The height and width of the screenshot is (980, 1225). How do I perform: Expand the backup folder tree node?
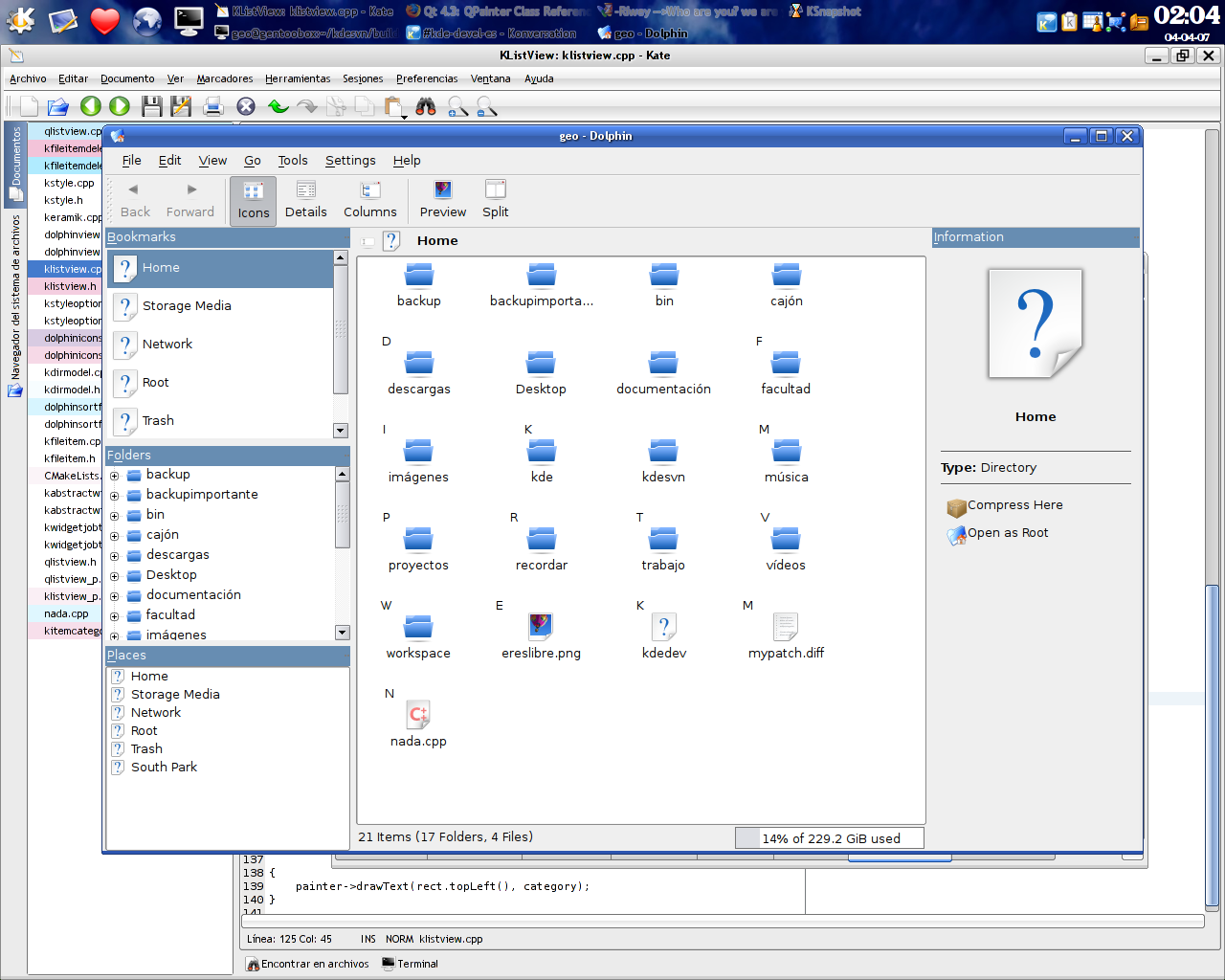115,476
